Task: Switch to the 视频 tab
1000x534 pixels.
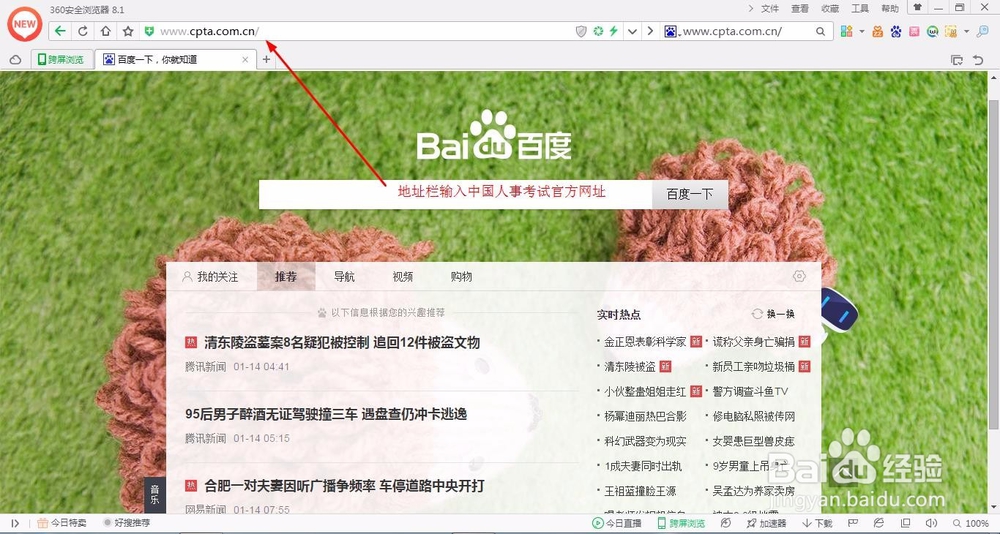Action: [402, 277]
